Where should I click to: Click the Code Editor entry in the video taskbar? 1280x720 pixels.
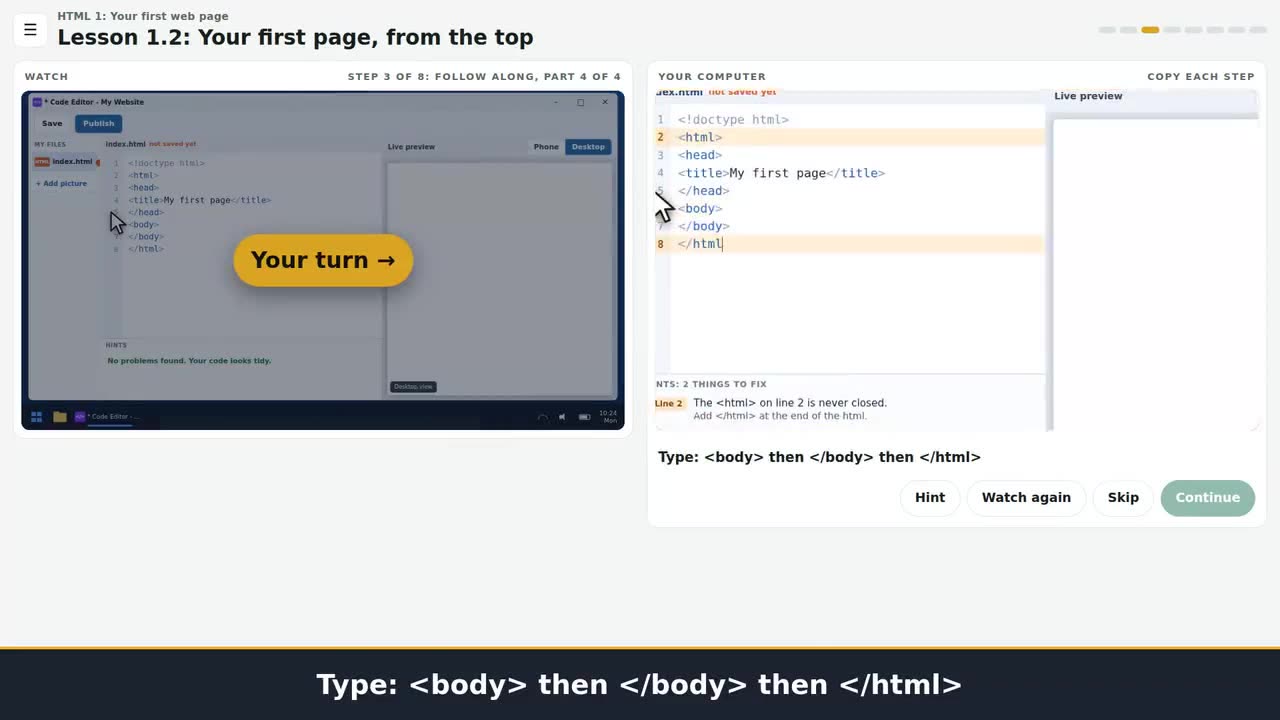coord(107,417)
